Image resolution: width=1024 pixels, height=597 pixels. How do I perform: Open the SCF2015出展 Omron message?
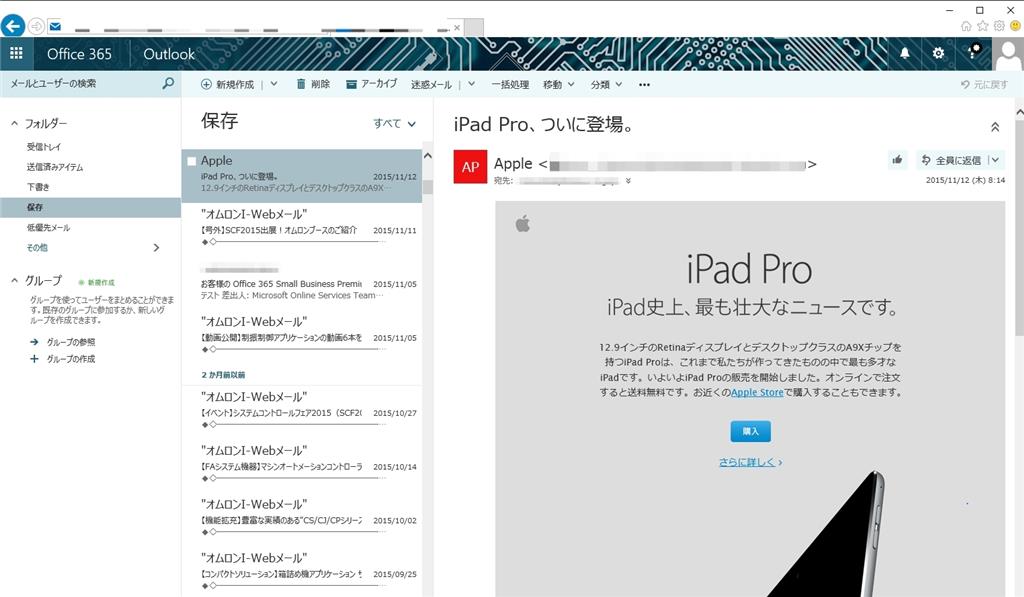[x=302, y=229]
